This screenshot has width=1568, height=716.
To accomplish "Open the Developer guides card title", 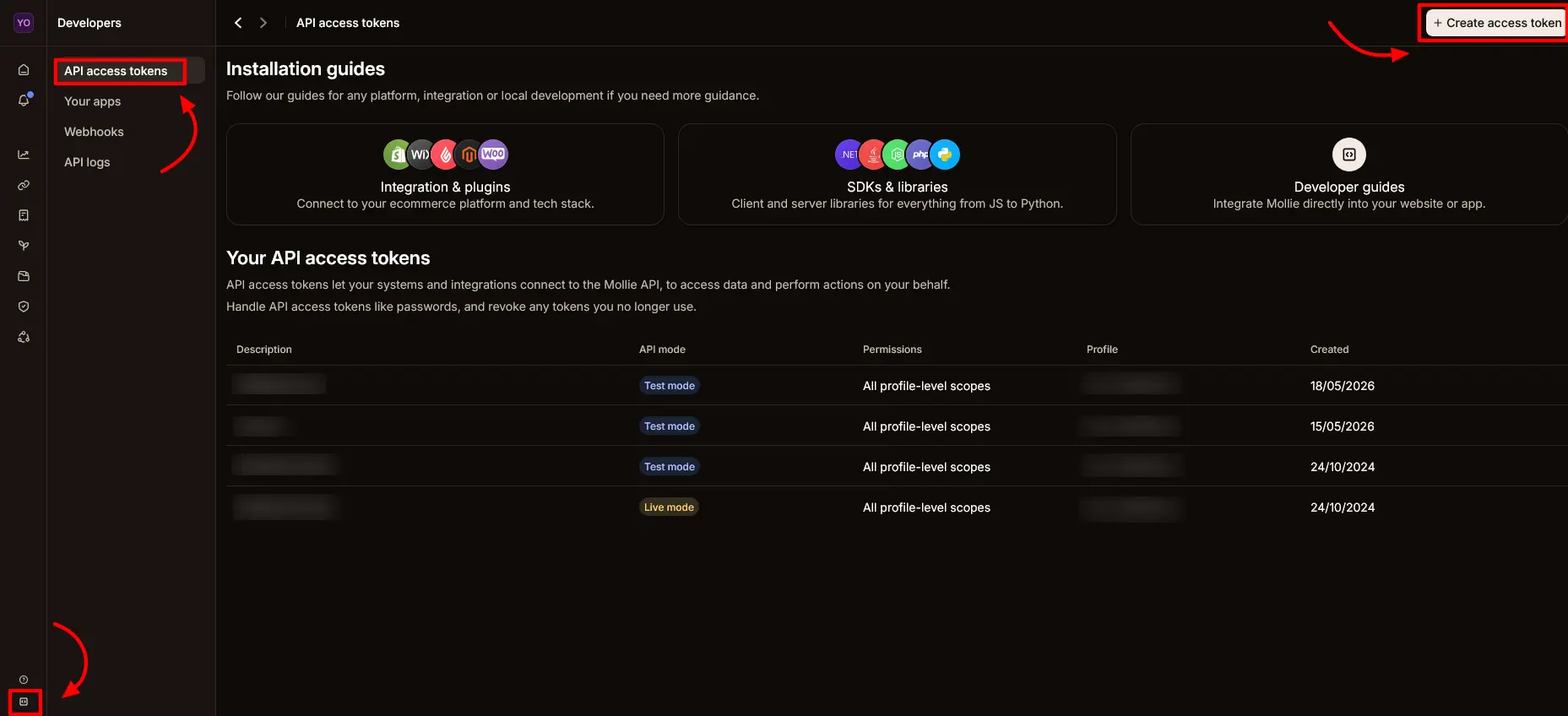I will [x=1349, y=187].
